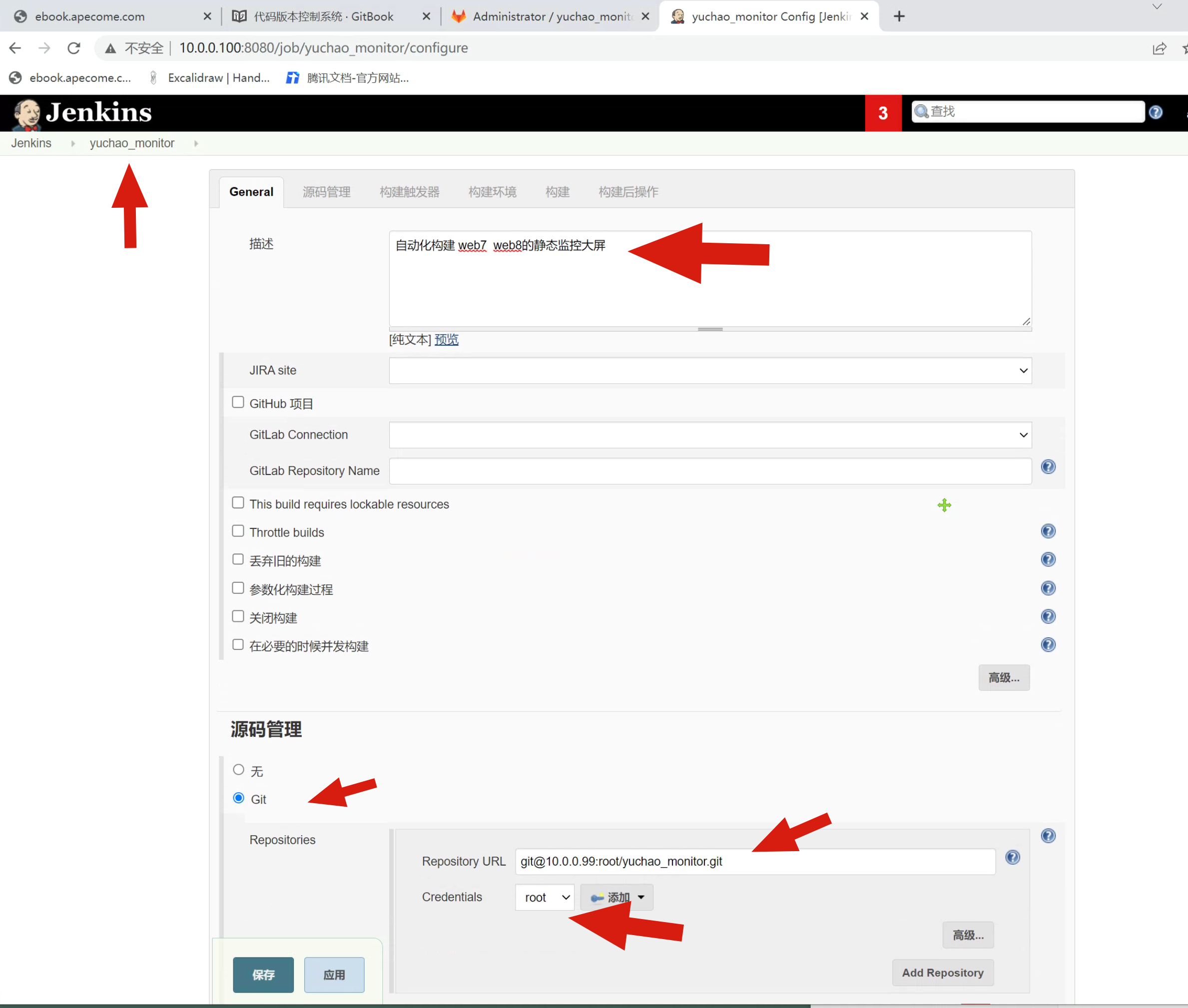The height and width of the screenshot is (1008, 1188).
Task: Click the Jenkins logo in header
Action: coord(83,112)
